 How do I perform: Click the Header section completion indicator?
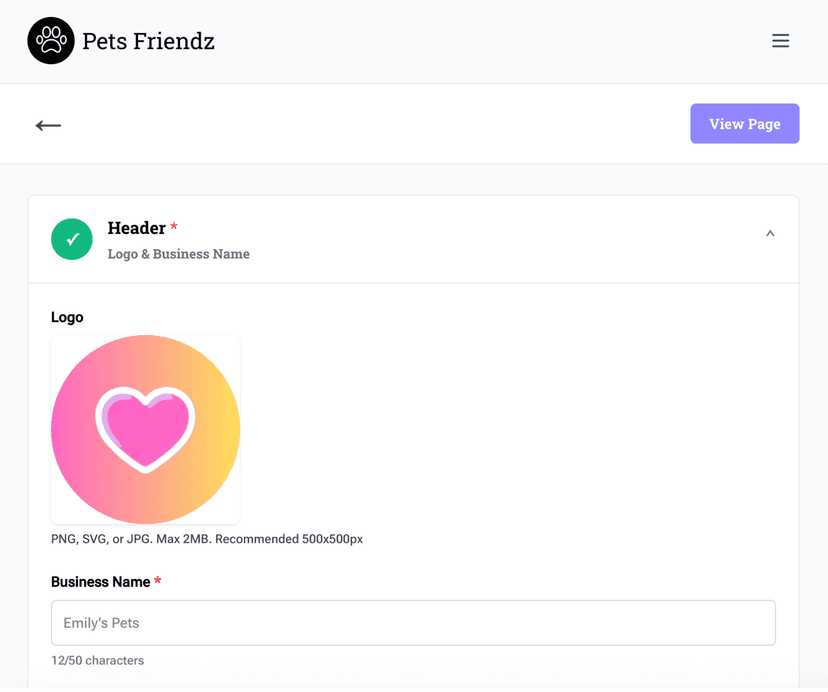(71, 239)
